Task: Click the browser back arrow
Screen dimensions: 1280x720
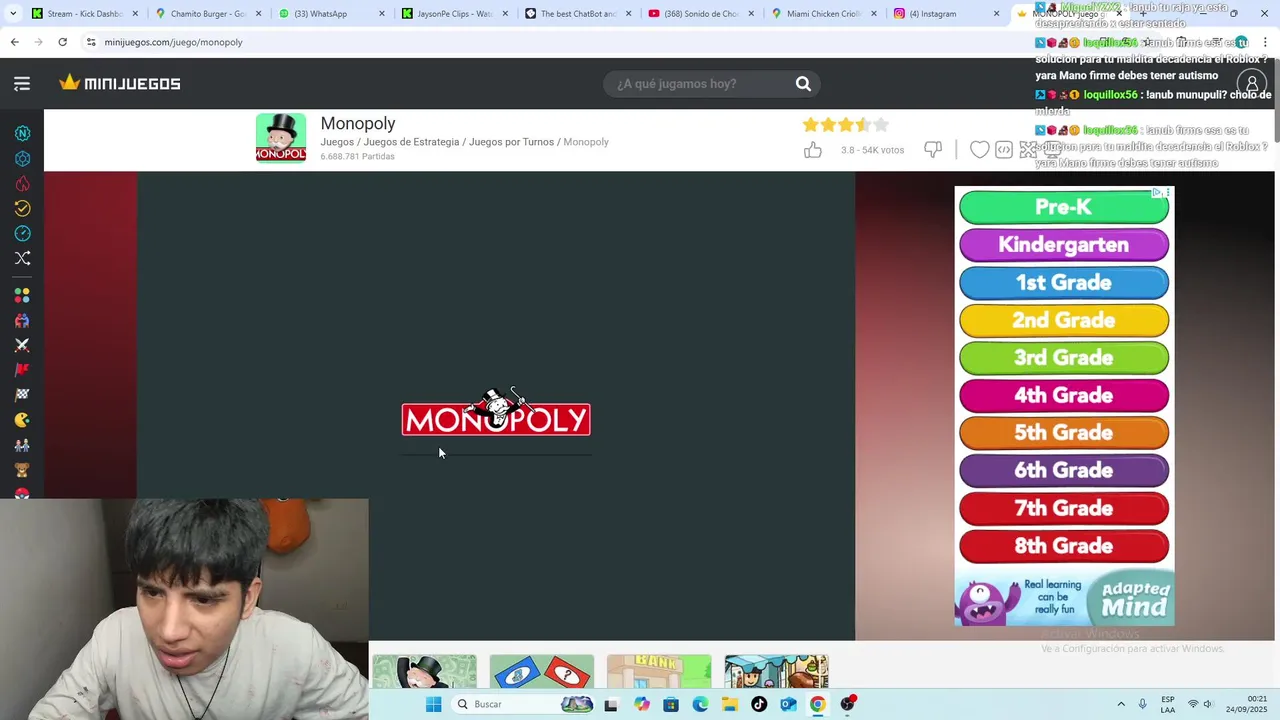Action: pyautogui.click(x=14, y=42)
